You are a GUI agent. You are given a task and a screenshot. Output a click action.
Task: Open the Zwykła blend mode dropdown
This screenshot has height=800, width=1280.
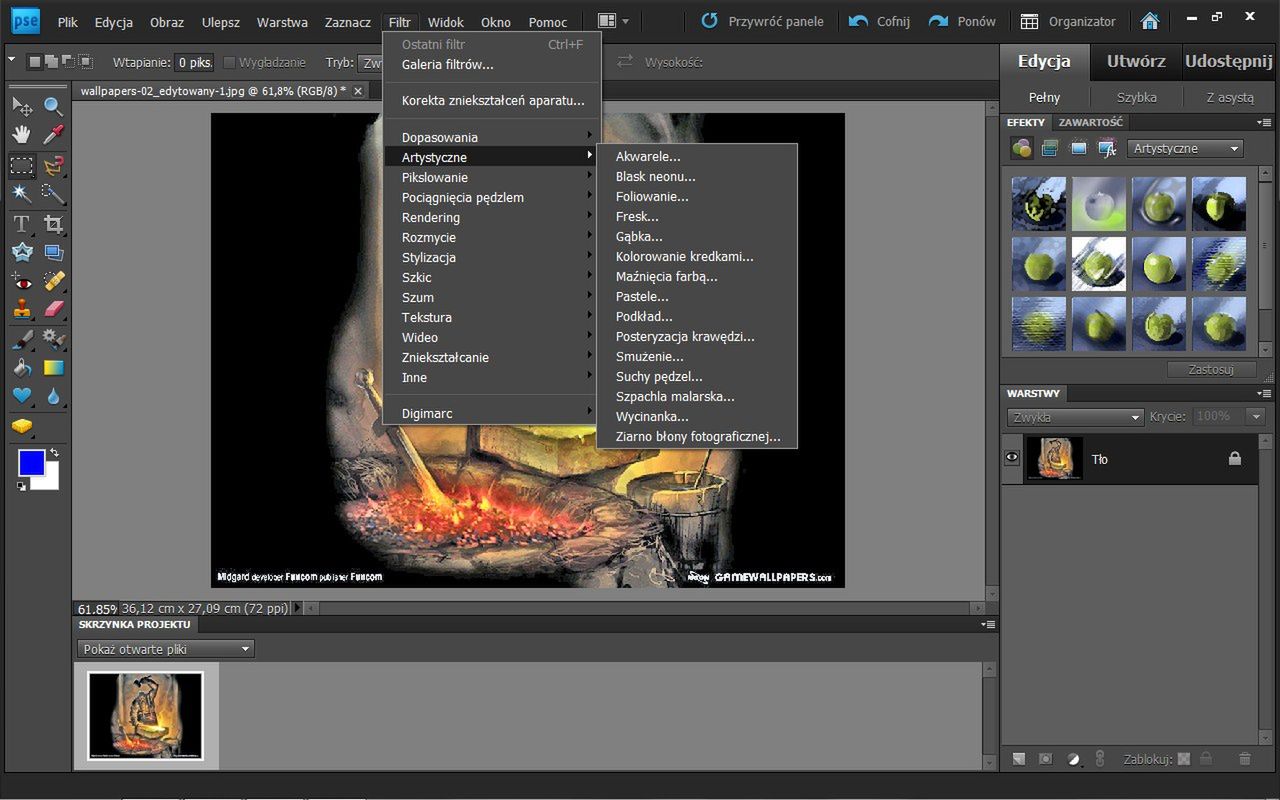[1075, 417]
